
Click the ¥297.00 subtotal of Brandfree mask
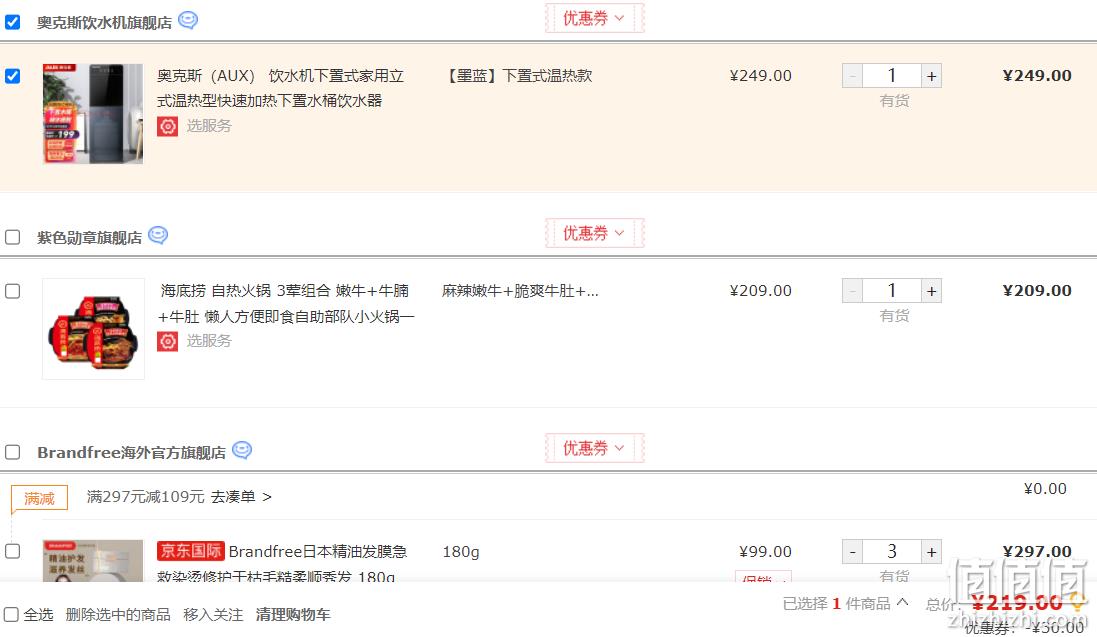[1037, 552]
